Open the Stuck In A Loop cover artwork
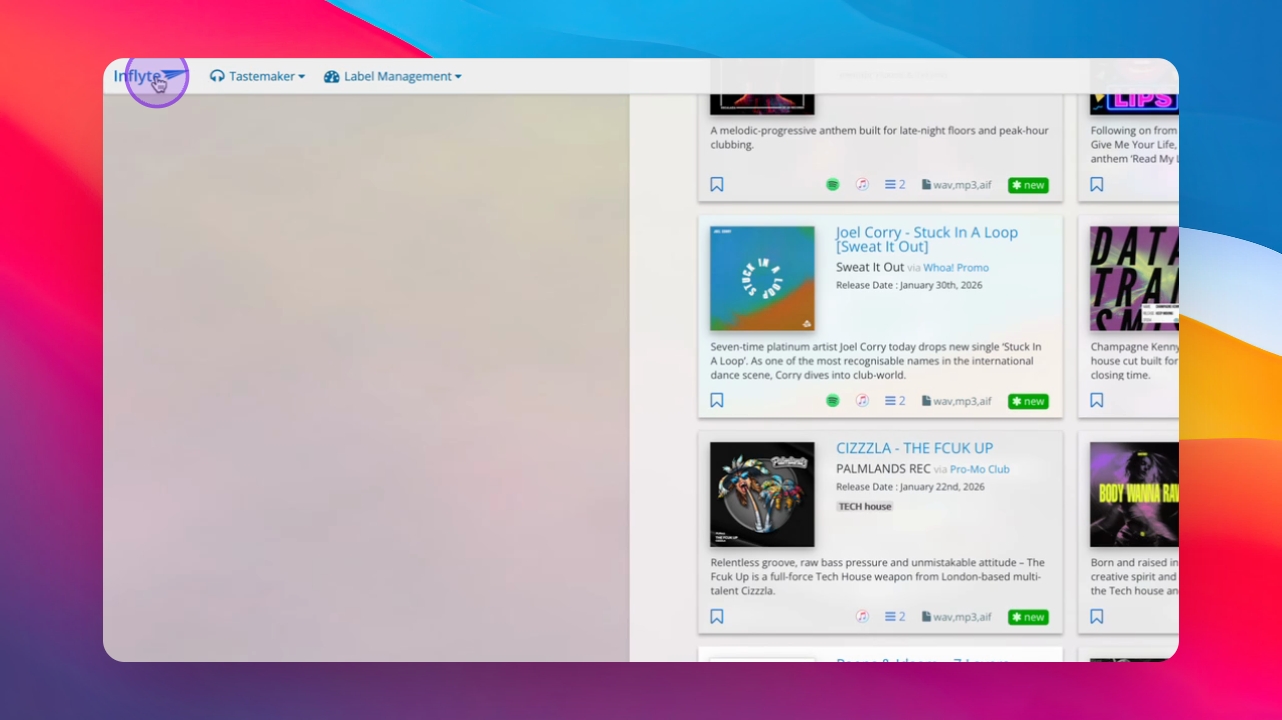The image size is (1282, 720). 762,278
